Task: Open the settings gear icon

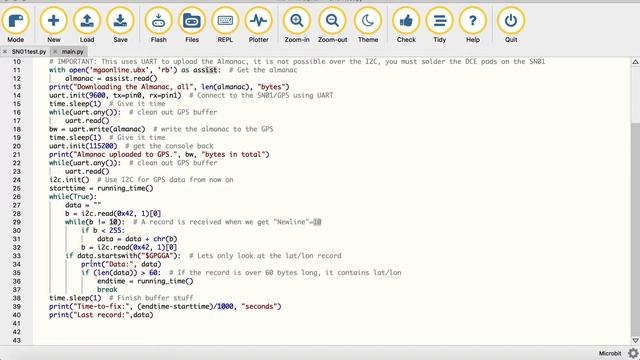Action: pos(633,353)
